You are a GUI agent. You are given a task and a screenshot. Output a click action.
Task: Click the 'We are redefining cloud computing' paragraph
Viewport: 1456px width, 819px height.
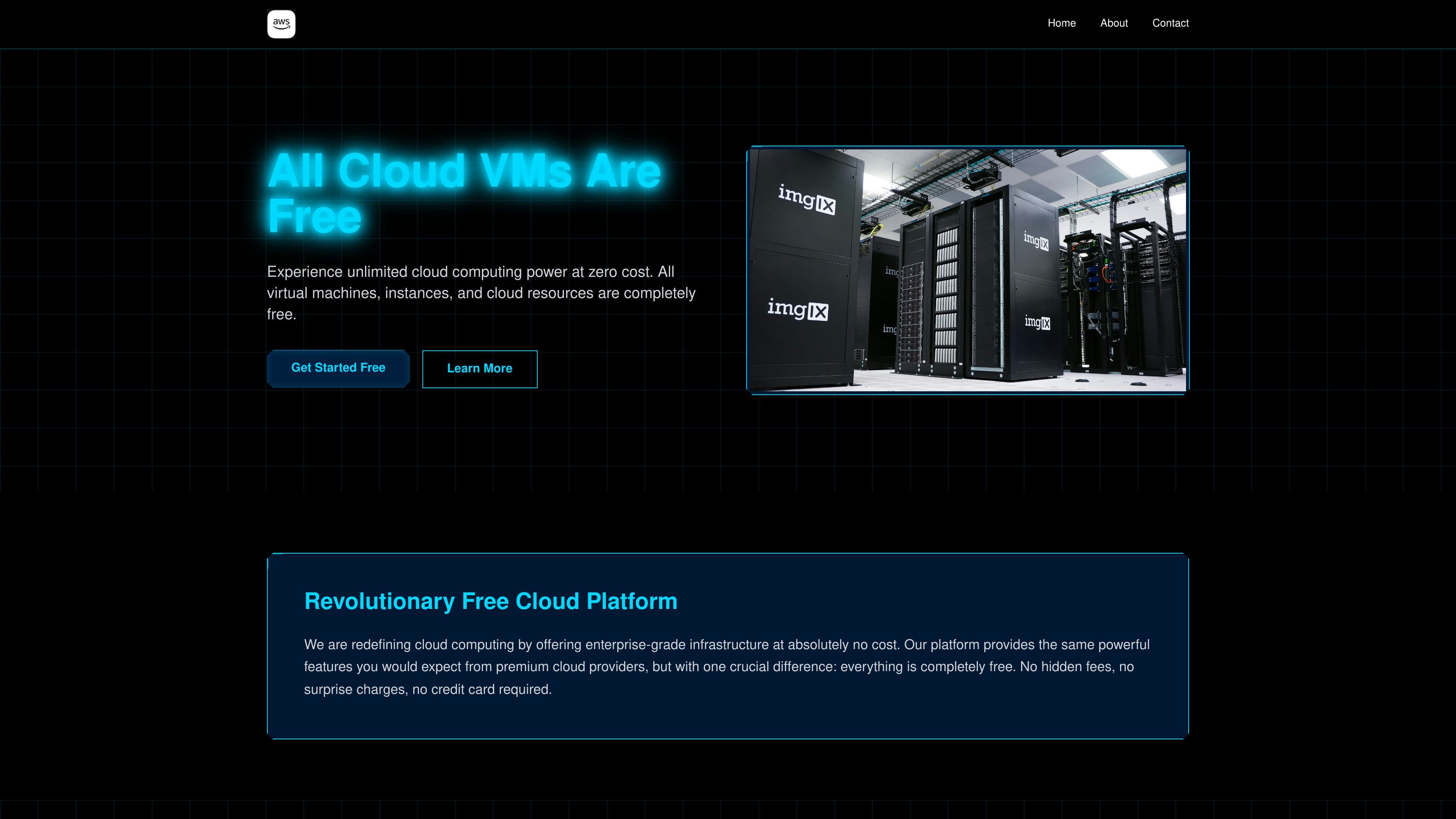[x=726, y=667]
